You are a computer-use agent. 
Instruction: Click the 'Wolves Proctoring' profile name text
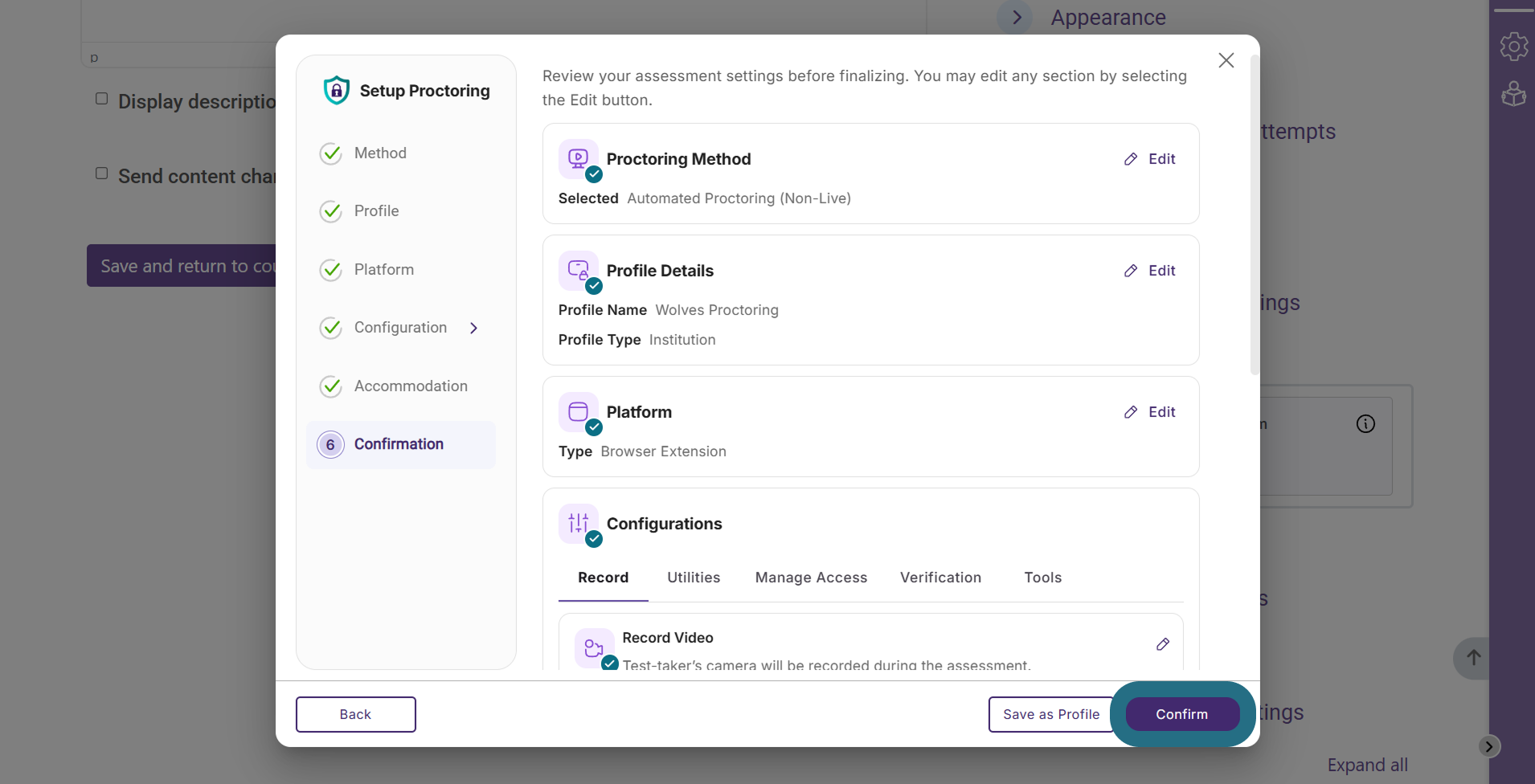(717, 310)
